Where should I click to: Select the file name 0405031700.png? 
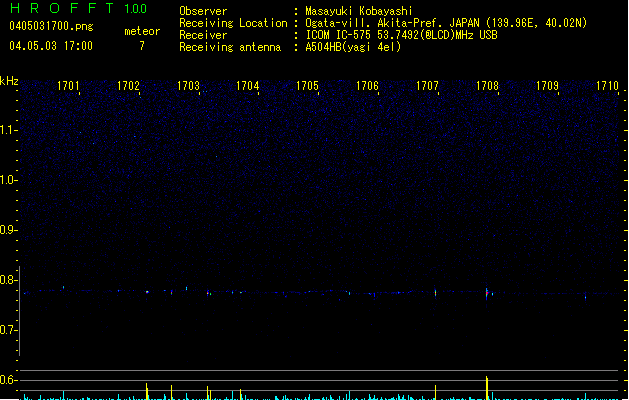51,26
